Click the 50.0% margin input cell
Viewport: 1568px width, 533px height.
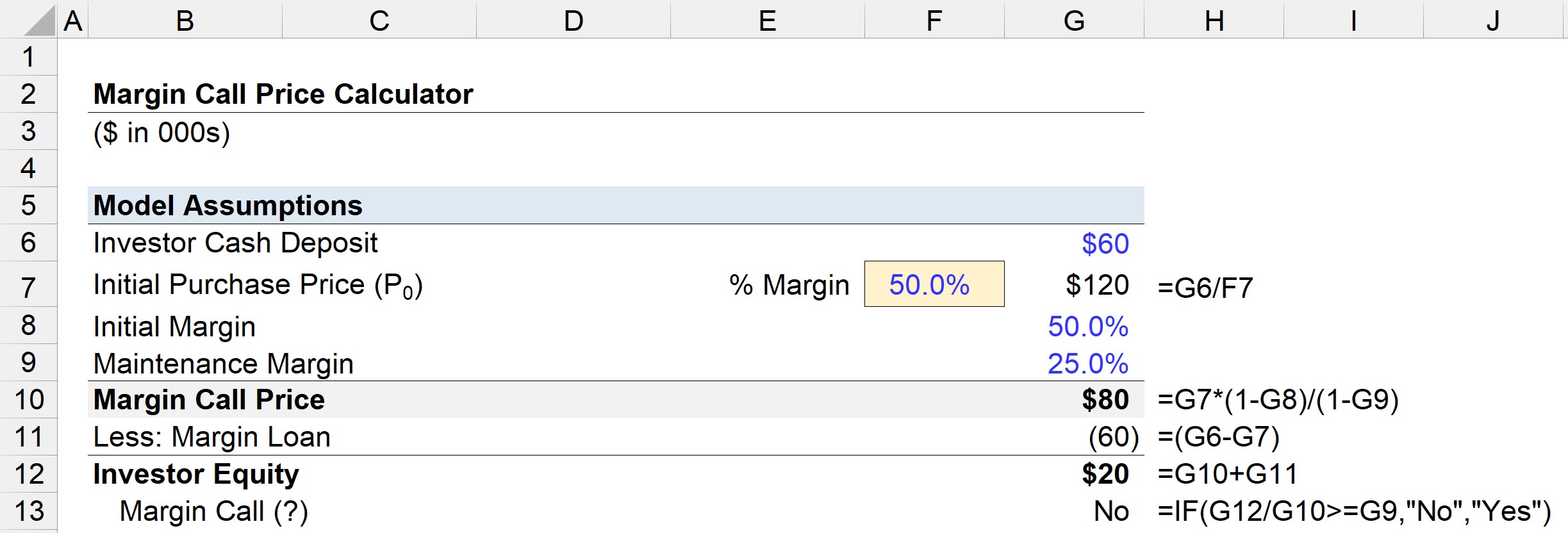coord(934,284)
